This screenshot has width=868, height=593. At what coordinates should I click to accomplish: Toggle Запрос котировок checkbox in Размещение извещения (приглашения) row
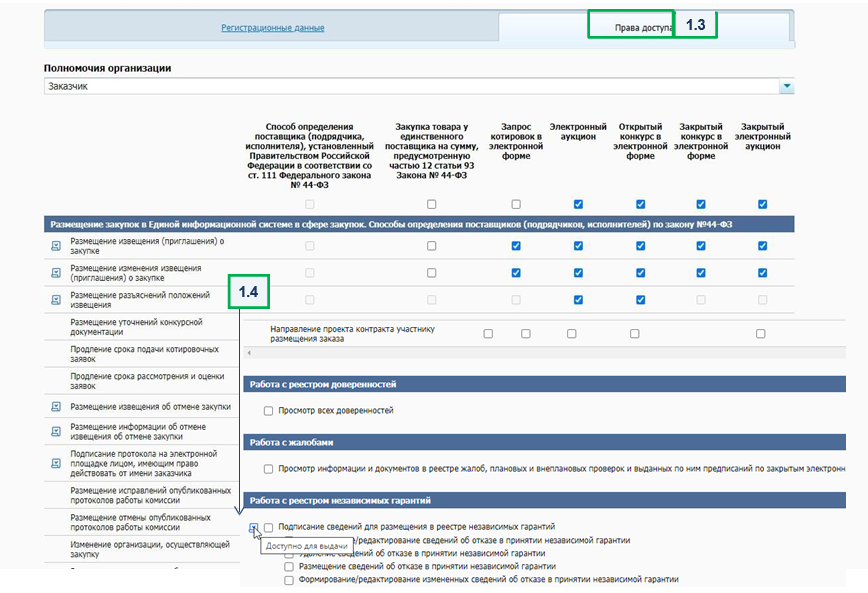click(516, 246)
